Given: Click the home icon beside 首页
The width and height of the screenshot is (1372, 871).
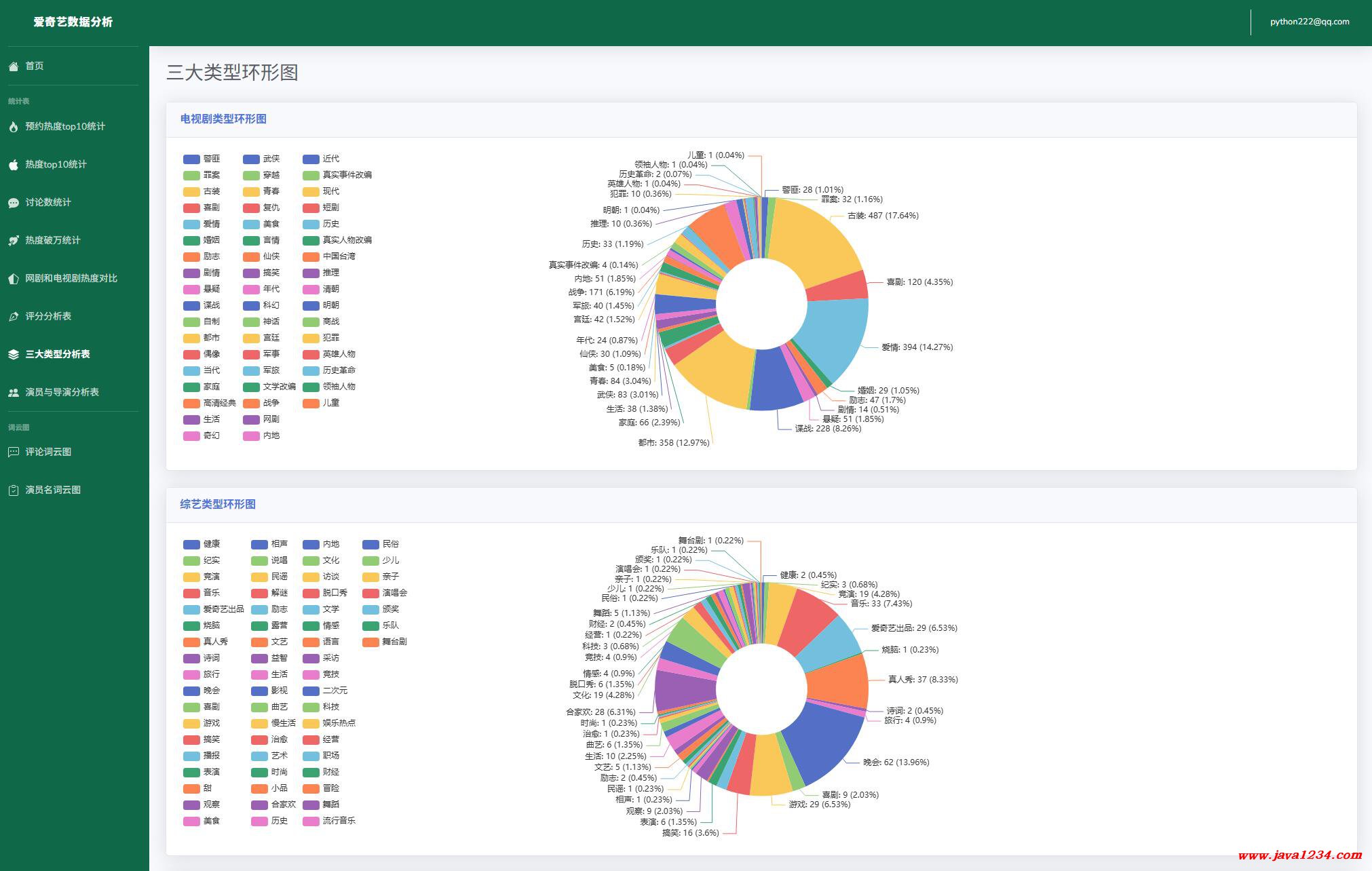Looking at the screenshot, I should coord(14,66).
